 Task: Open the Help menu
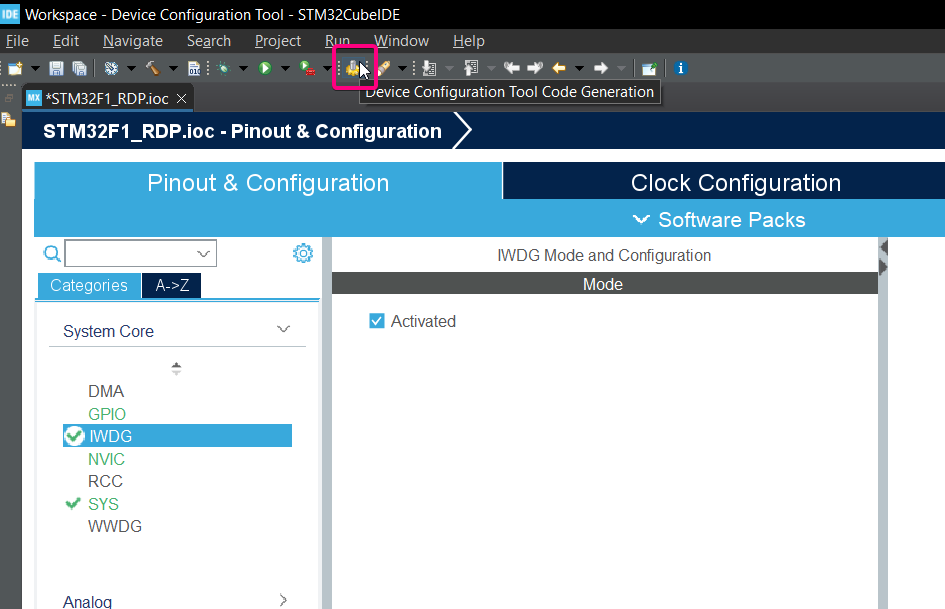pyautogui.click(x=468, y=41)
